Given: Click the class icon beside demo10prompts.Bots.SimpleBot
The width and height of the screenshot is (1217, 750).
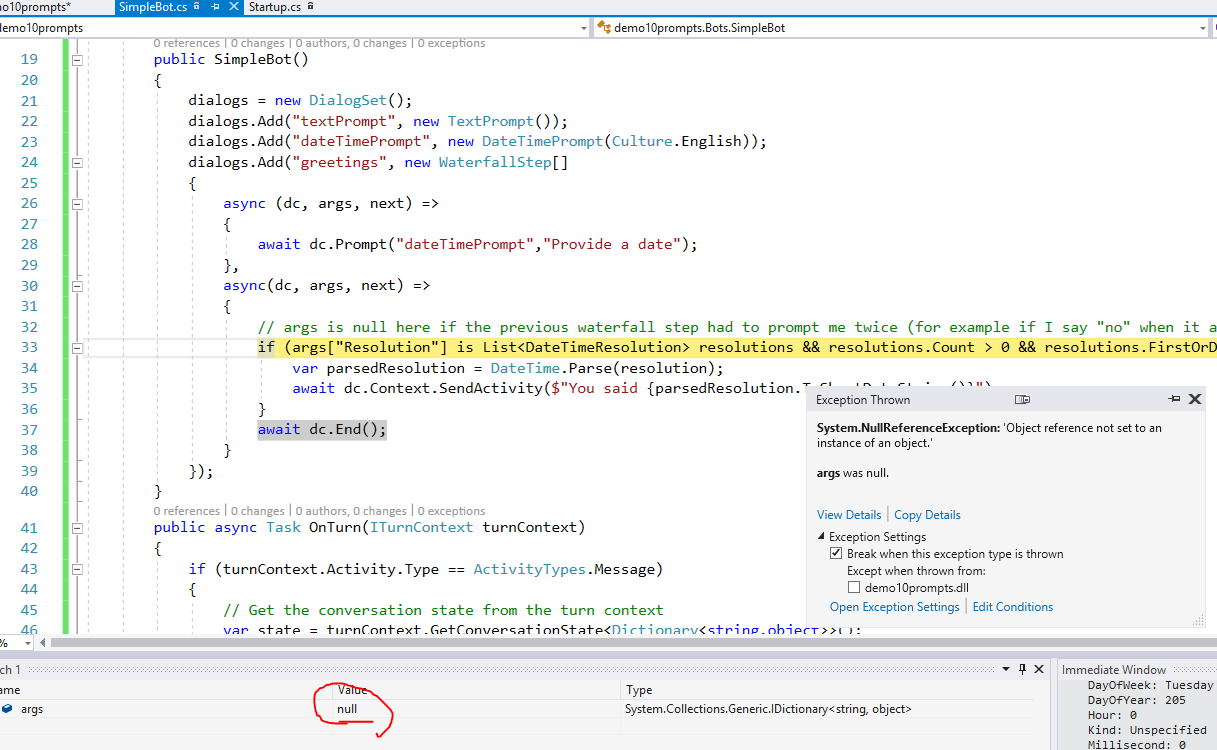Looking at the screenshot, I should [603, 29].
